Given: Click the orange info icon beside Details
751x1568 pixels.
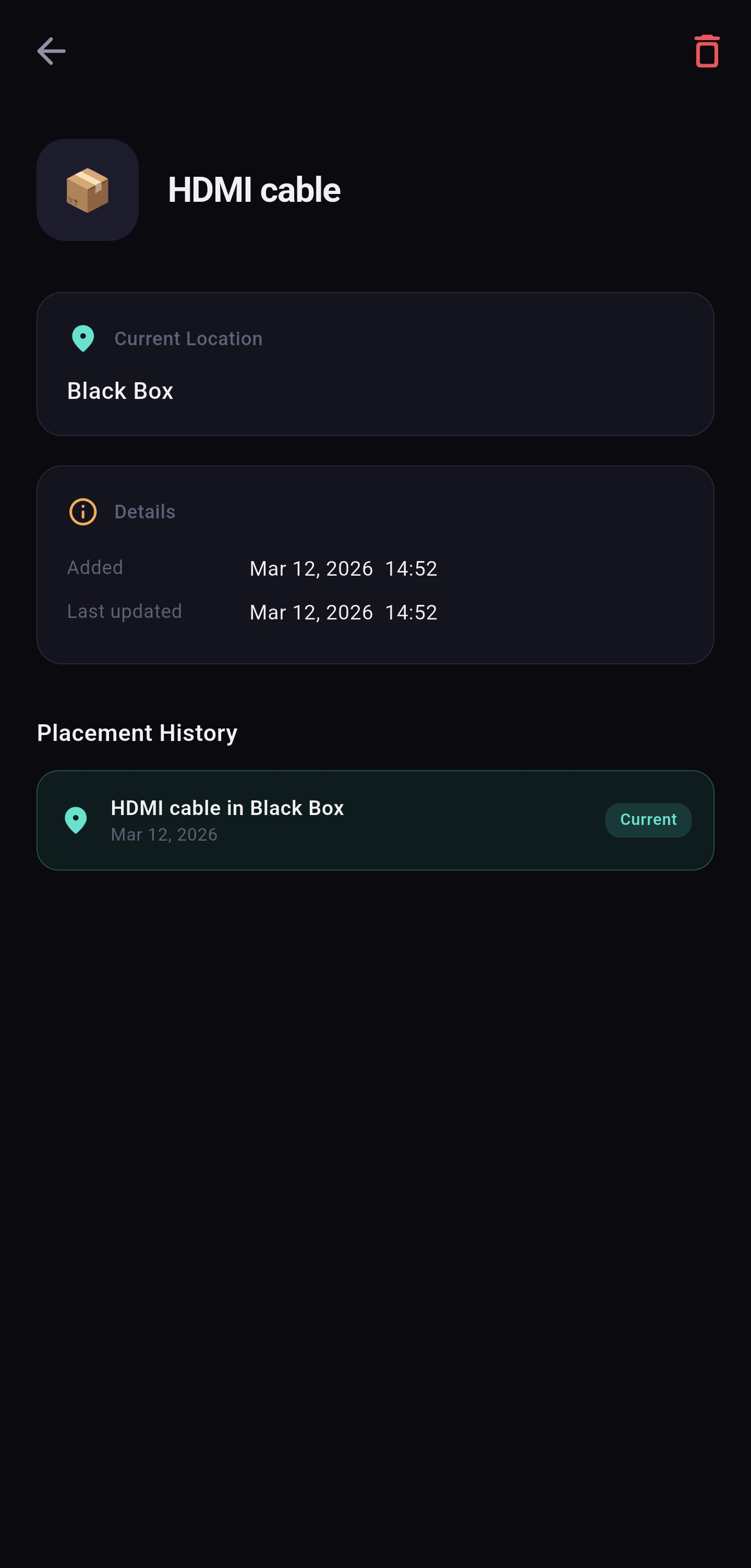Looking at the screenshot, I should (x=83, y=512).
